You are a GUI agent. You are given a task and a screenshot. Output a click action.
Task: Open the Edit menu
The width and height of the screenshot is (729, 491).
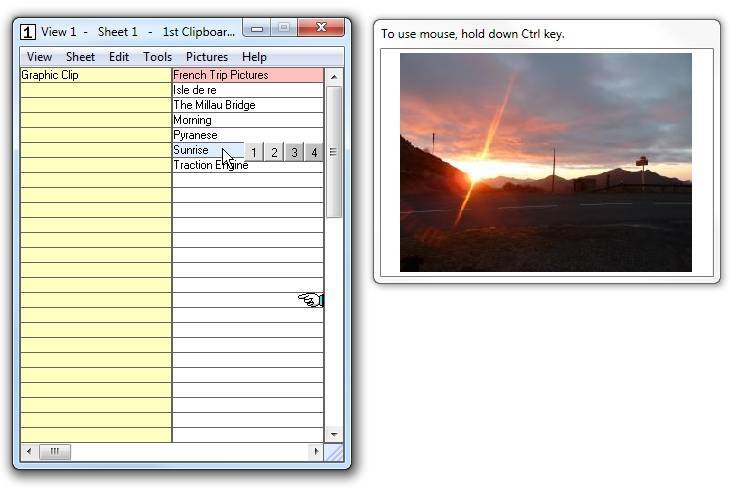click(x=119, y=57)
